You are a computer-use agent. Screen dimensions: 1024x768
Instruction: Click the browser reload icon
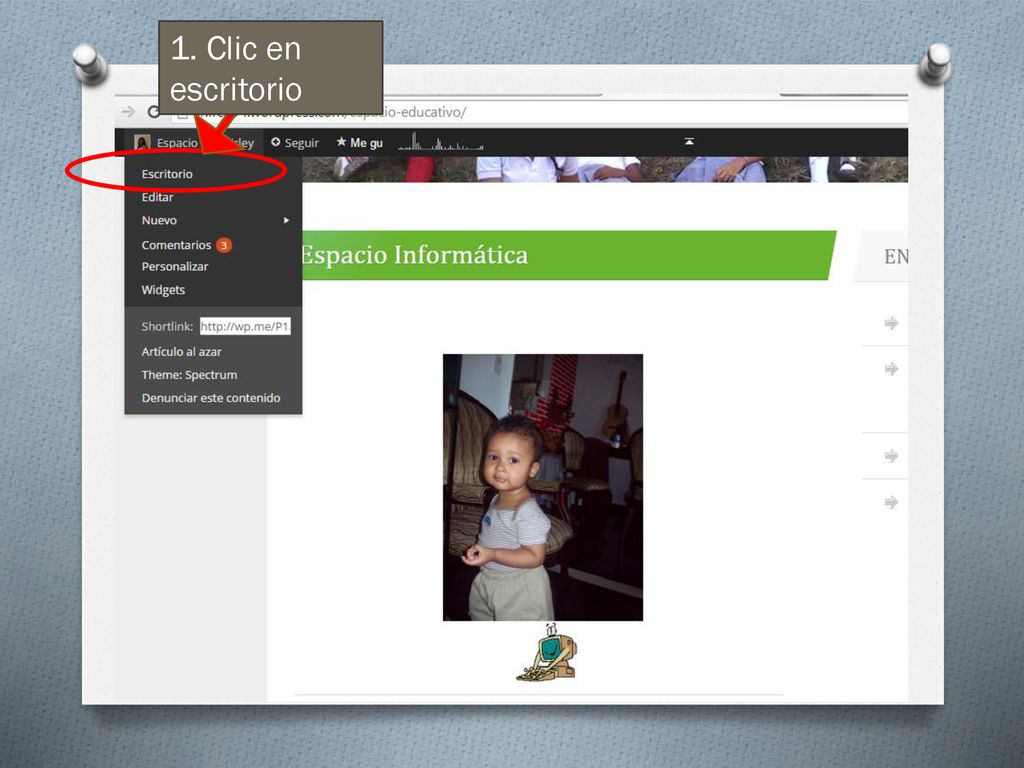point(153,112)
